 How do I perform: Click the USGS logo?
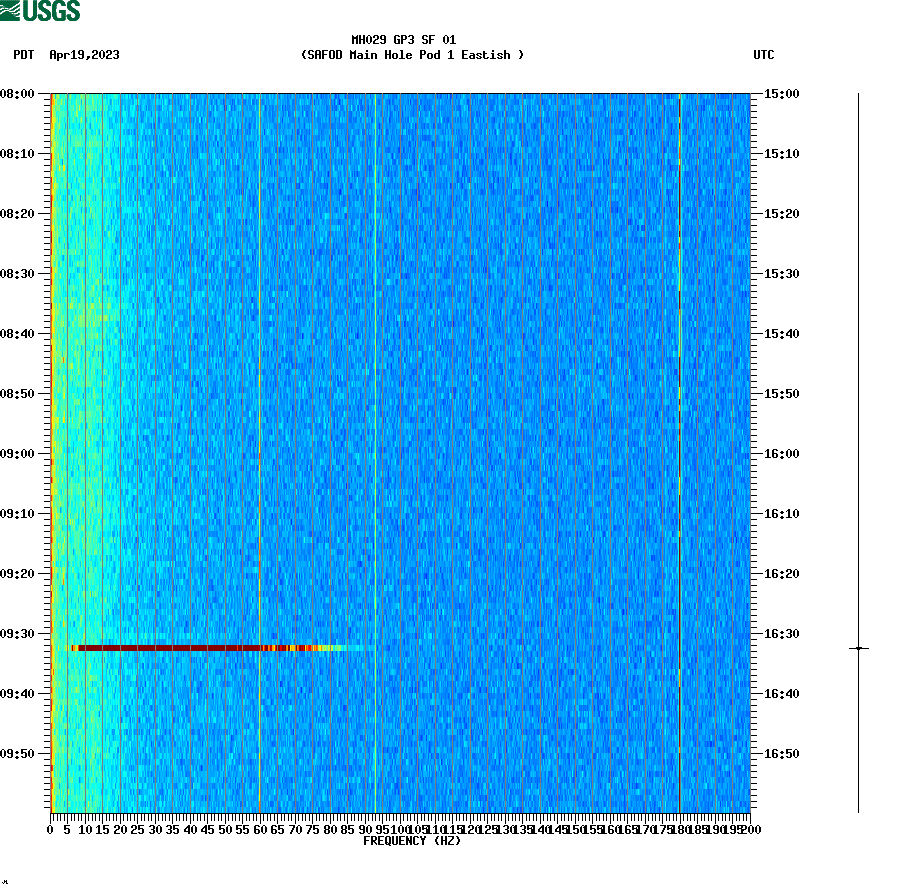40,10
